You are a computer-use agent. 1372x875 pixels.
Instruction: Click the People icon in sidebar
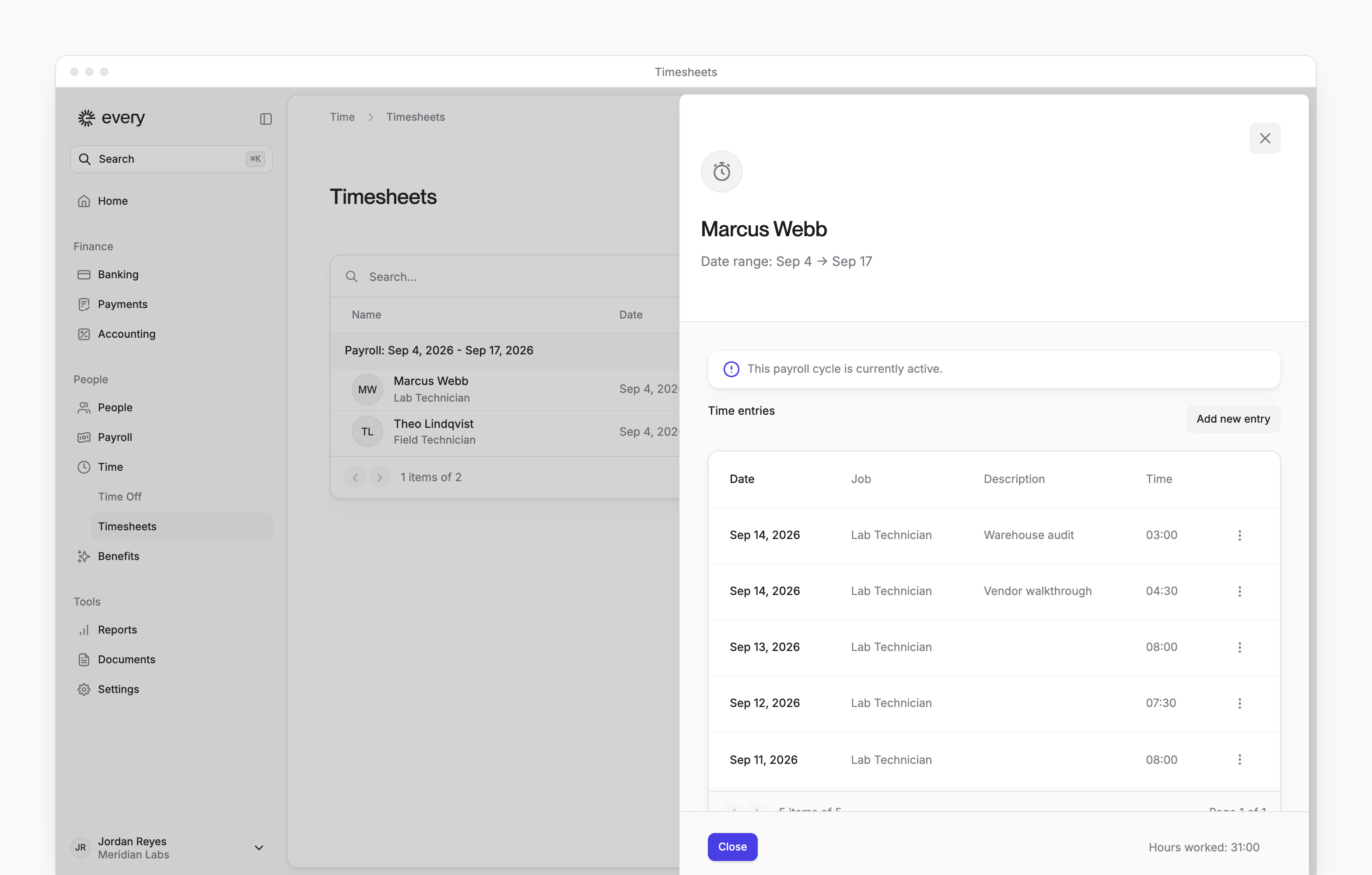(x=84, y=407)
